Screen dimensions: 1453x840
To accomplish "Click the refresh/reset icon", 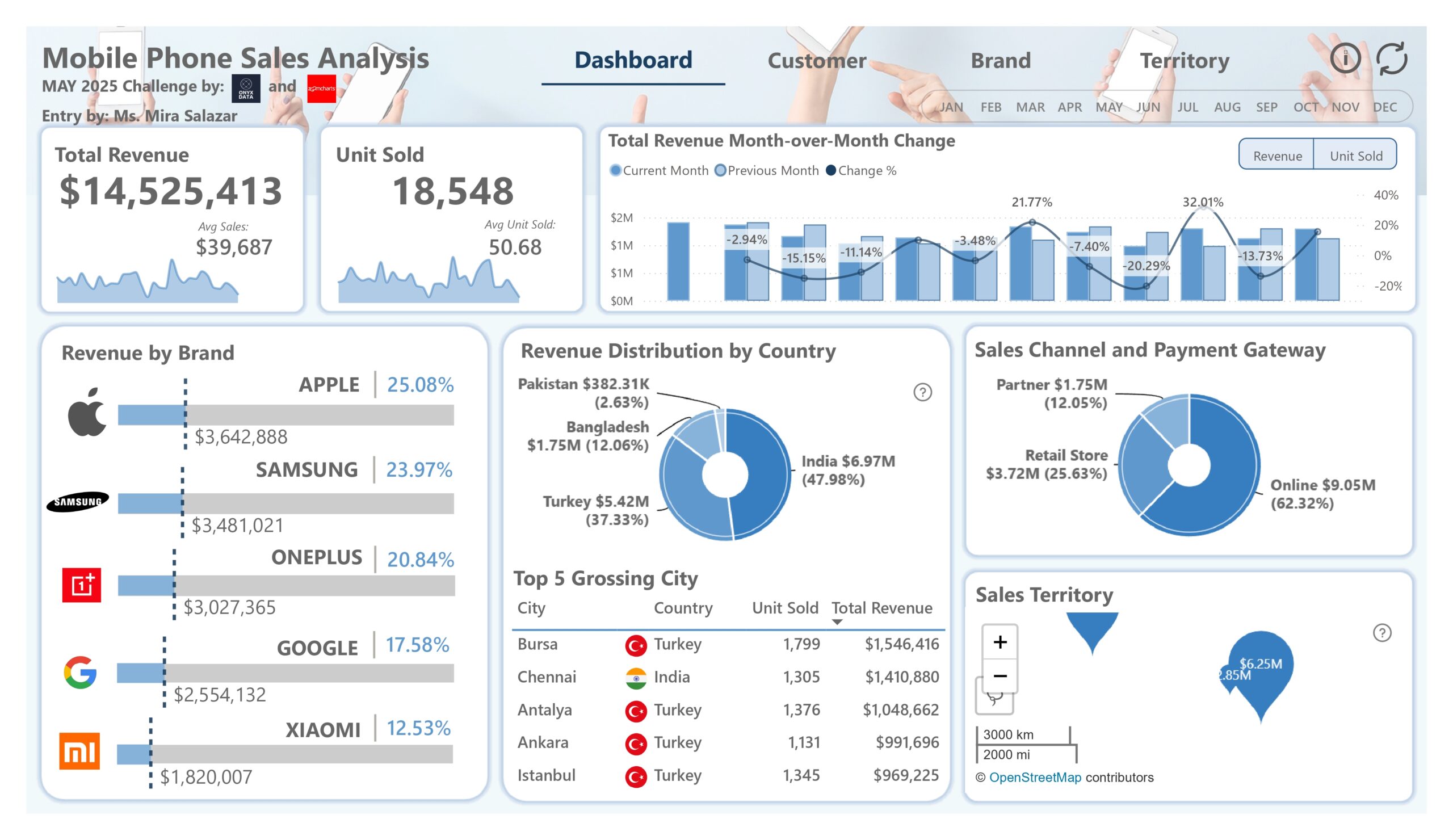I will click(1392, 59).
